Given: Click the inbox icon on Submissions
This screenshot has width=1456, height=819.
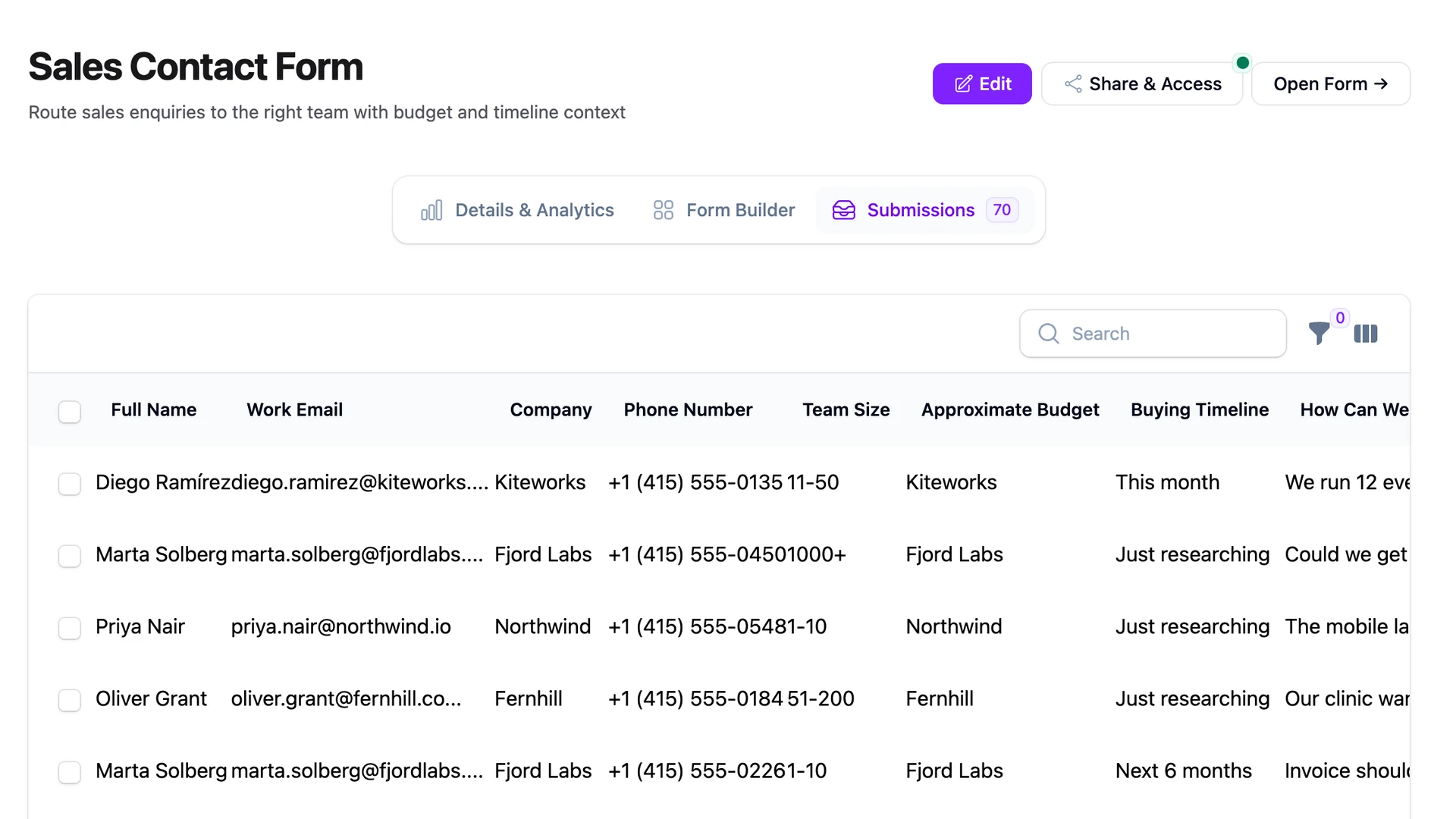Looking at the screenshot, I should (844, 210).
